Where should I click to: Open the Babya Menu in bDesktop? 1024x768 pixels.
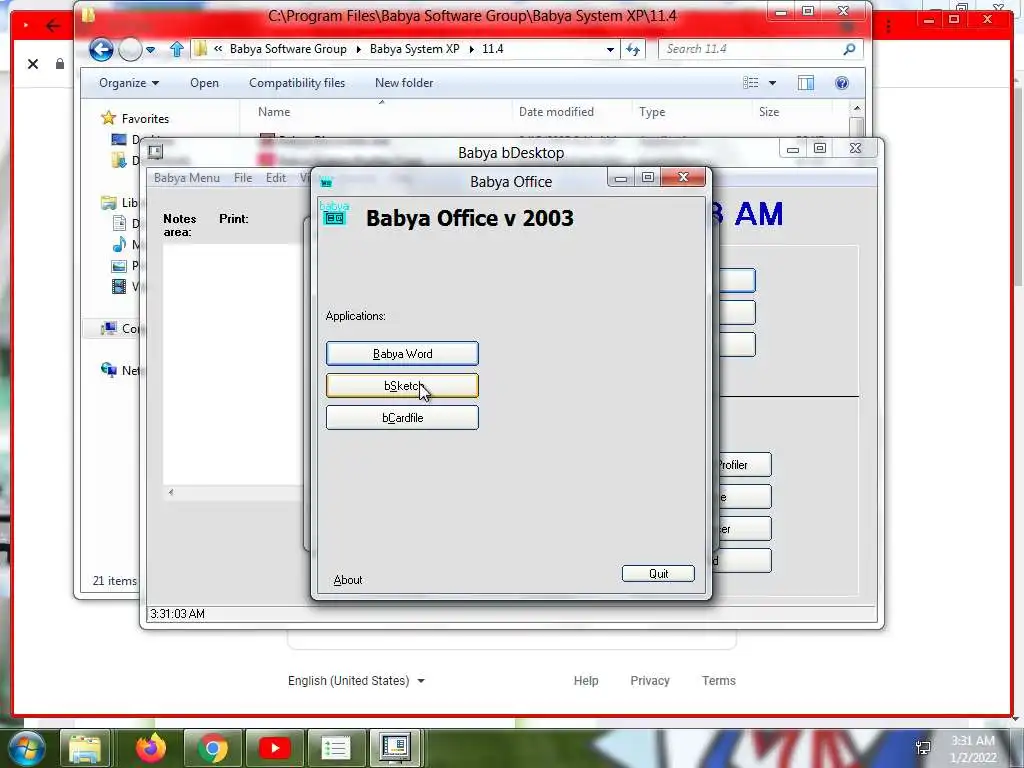(187, 178)
